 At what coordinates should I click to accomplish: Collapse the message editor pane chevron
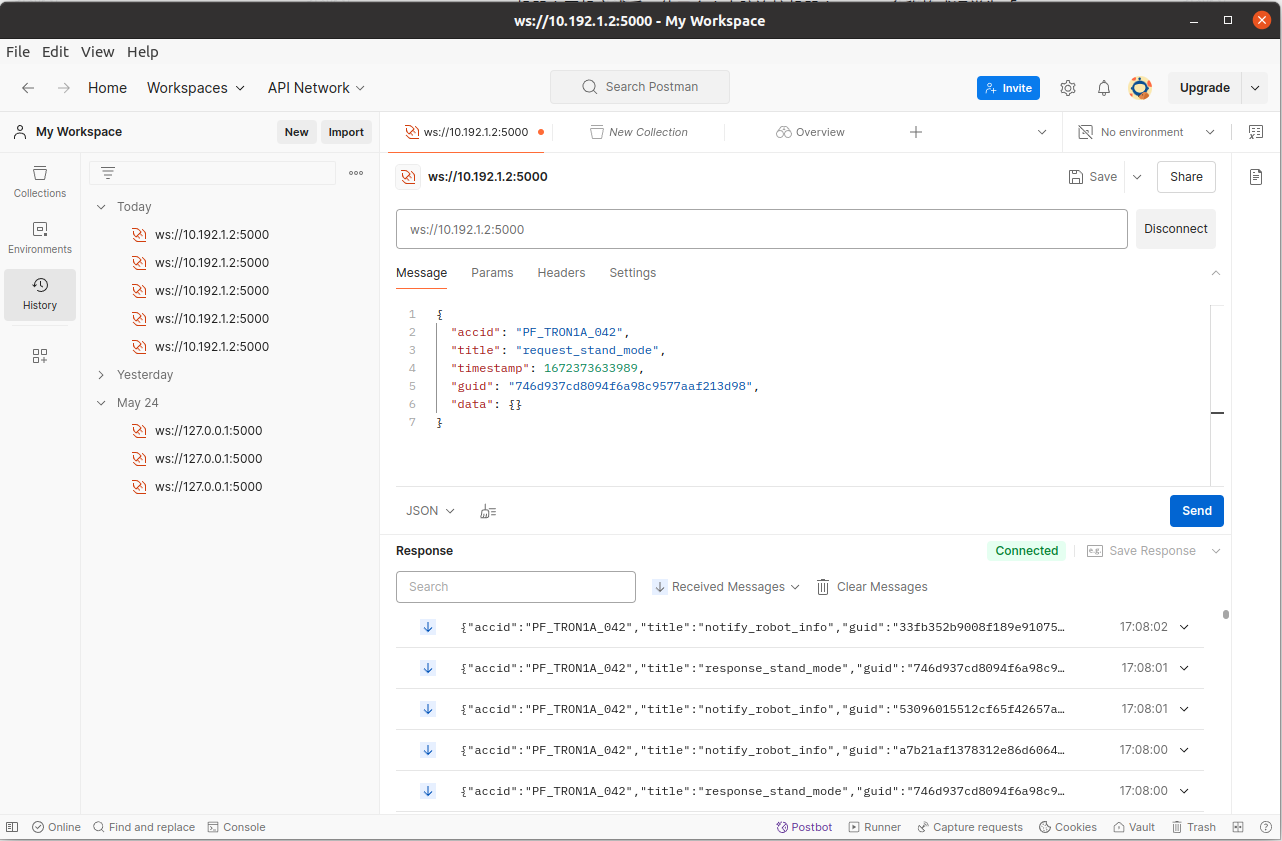tap(1216, 273)
